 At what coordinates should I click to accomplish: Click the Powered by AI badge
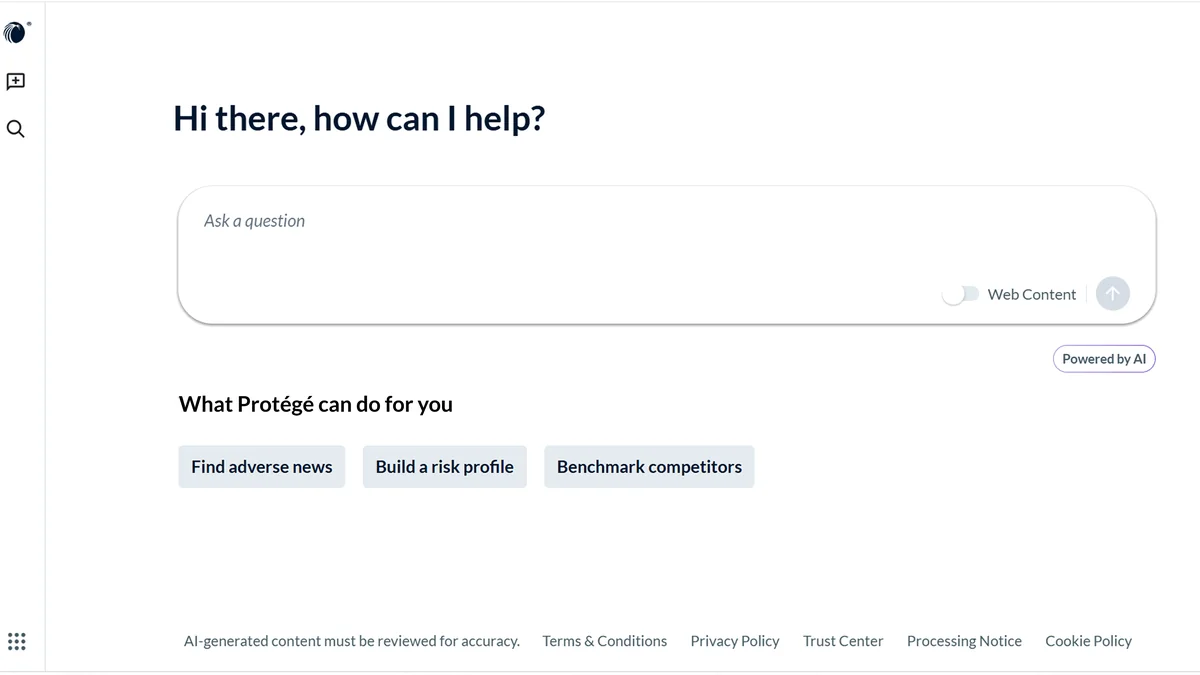(x=1104, y=359)
